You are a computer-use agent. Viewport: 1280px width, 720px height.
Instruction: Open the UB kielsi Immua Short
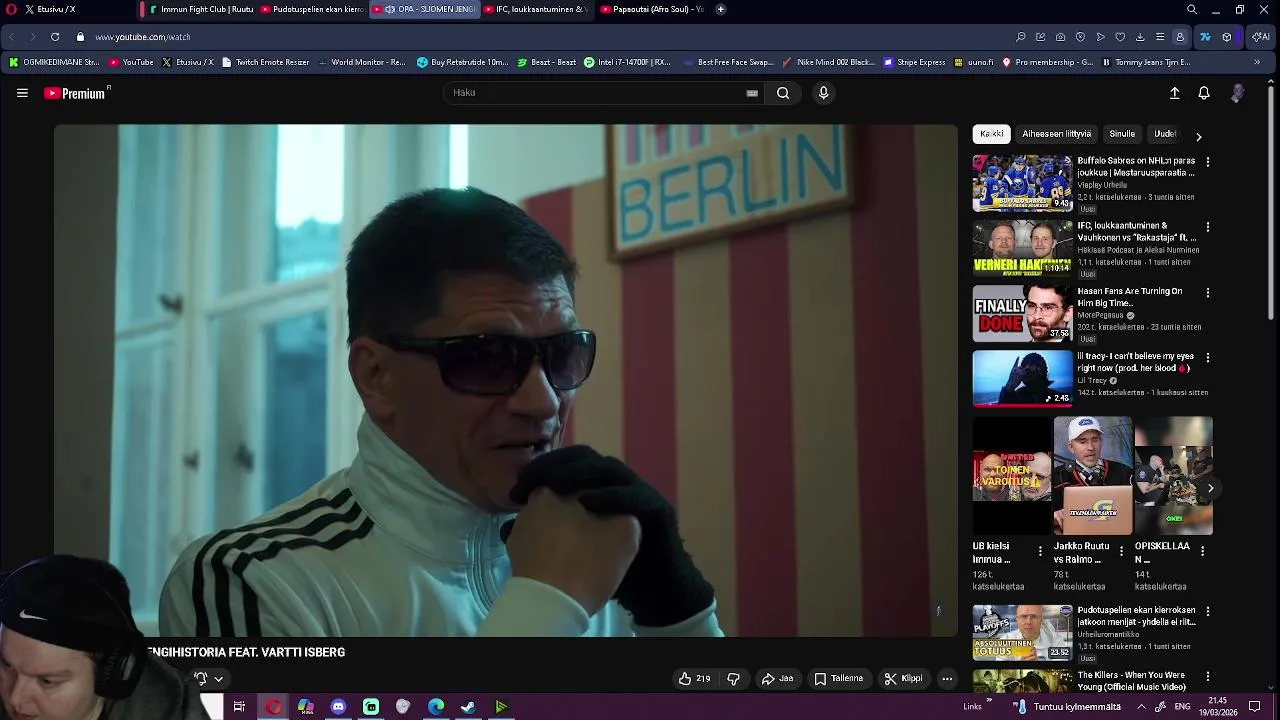click(x=1012, y=476)
